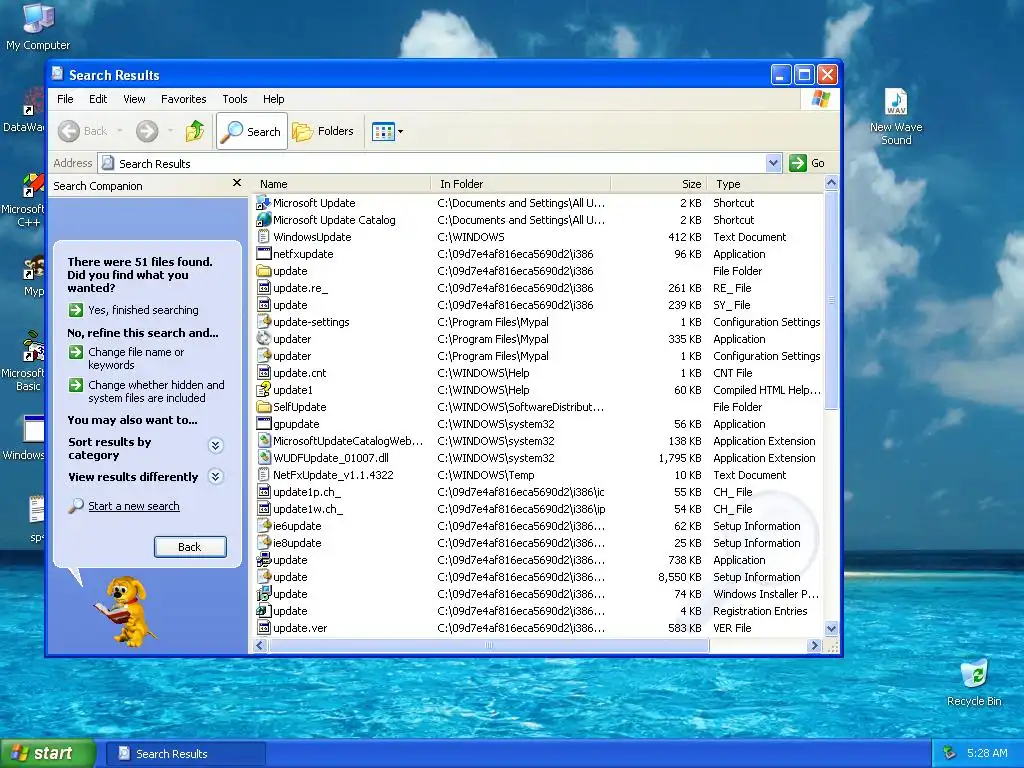
Task: Click the Back button in Search Companion
Action: point(190,547)
